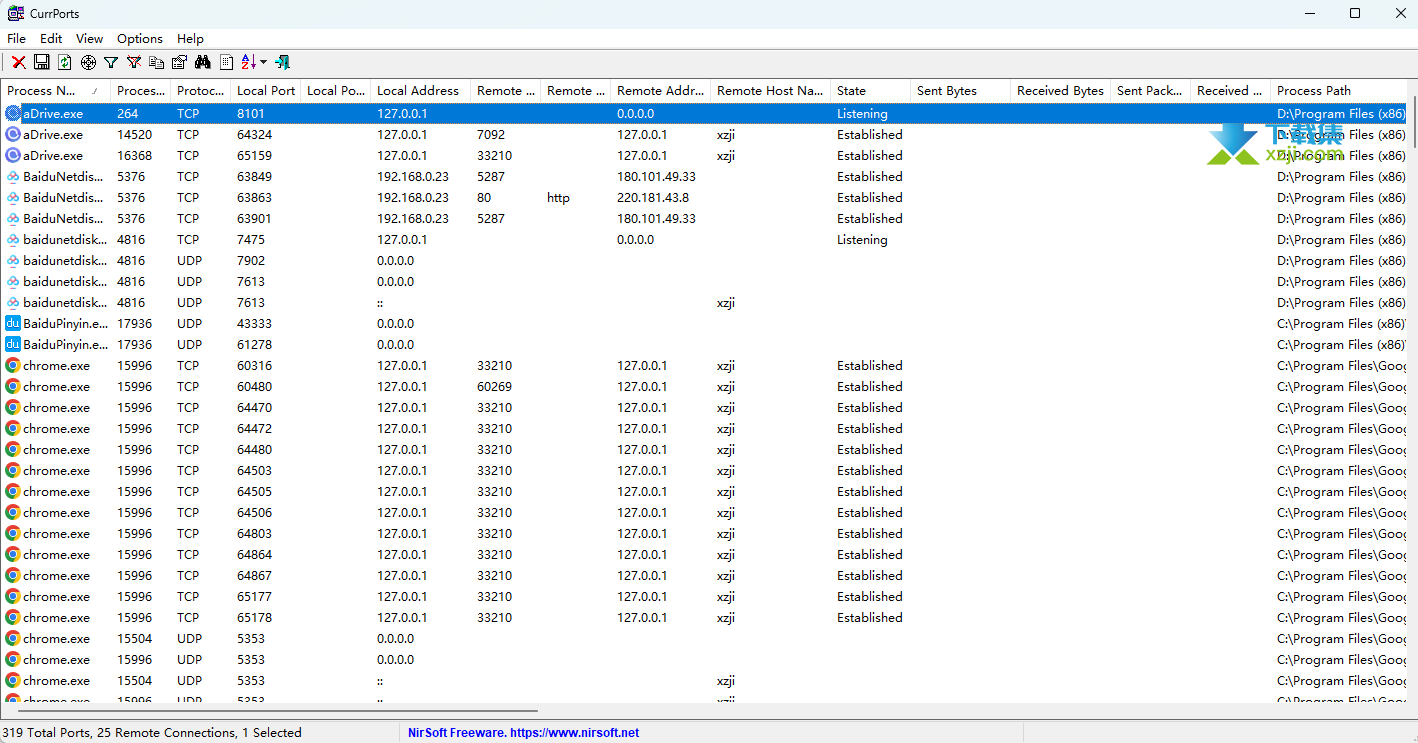The image size is (1418, 743).
Task: Click local port 64472 cell
Action: 254,428
